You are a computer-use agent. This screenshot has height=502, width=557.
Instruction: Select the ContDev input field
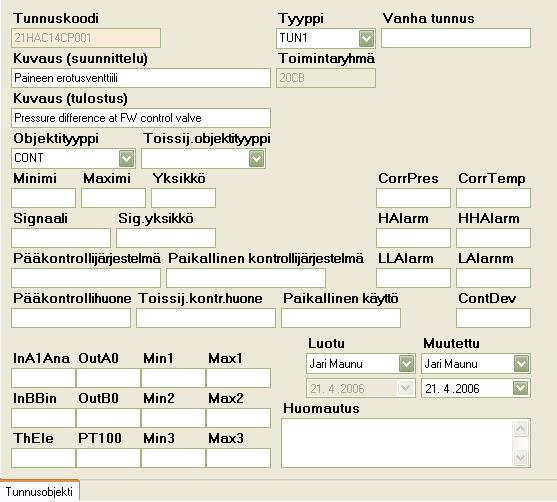[x=493, y=318]
